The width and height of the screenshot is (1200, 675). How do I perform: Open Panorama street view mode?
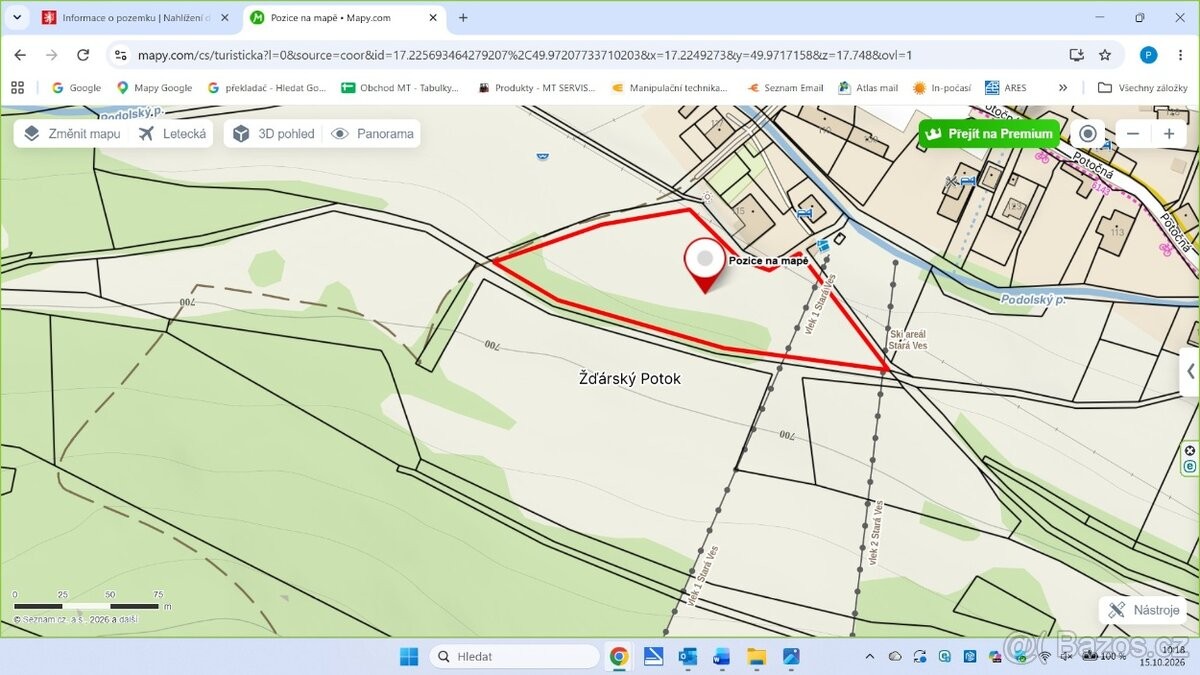pyautogui.click(x=371, y=134)
